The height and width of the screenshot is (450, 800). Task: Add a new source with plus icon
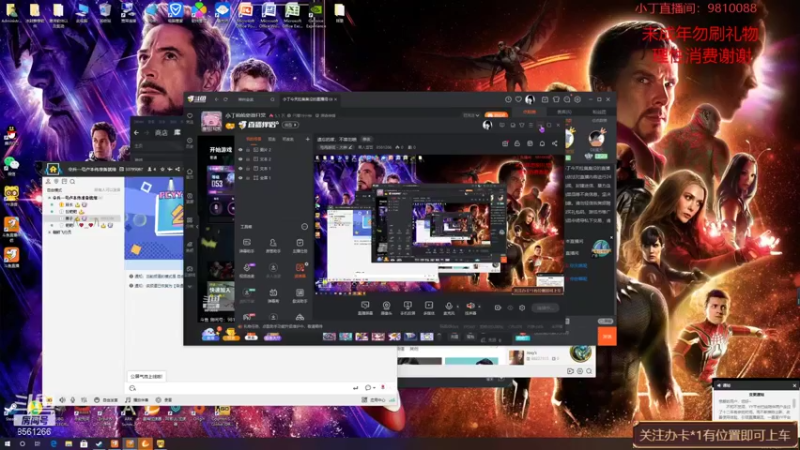(307, 139)
